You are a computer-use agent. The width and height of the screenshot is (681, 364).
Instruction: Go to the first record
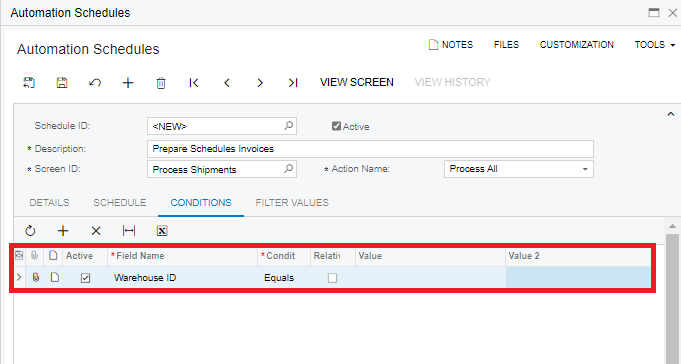[194, 83]
